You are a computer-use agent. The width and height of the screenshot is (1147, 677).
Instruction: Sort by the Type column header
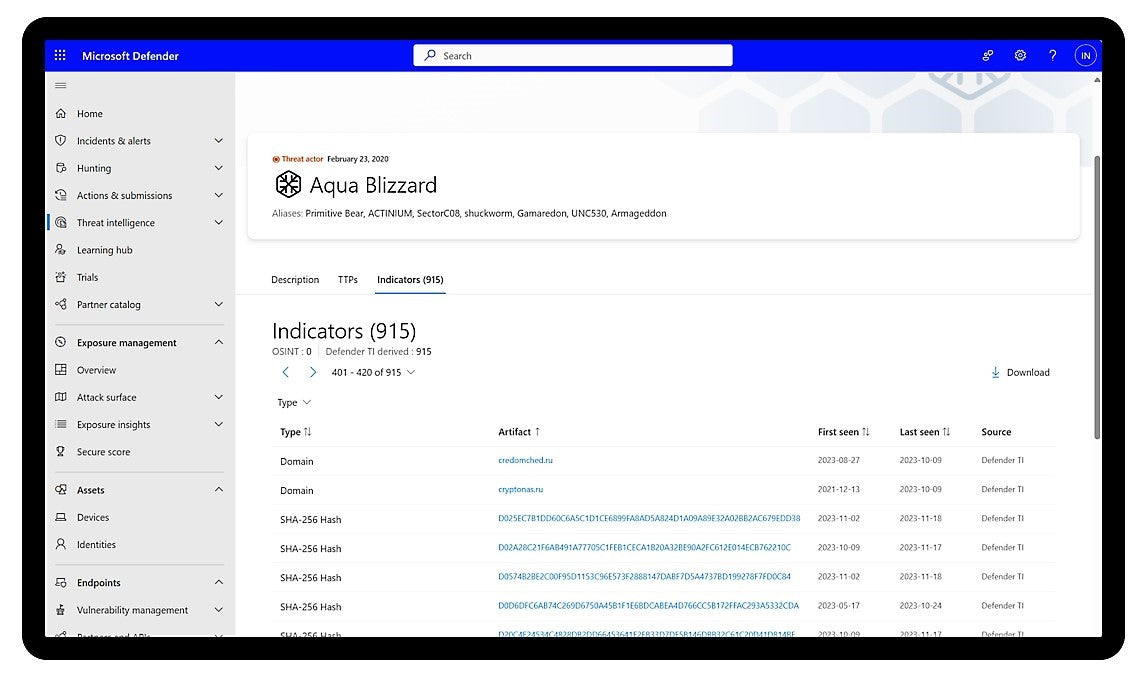tap(296, 432)
